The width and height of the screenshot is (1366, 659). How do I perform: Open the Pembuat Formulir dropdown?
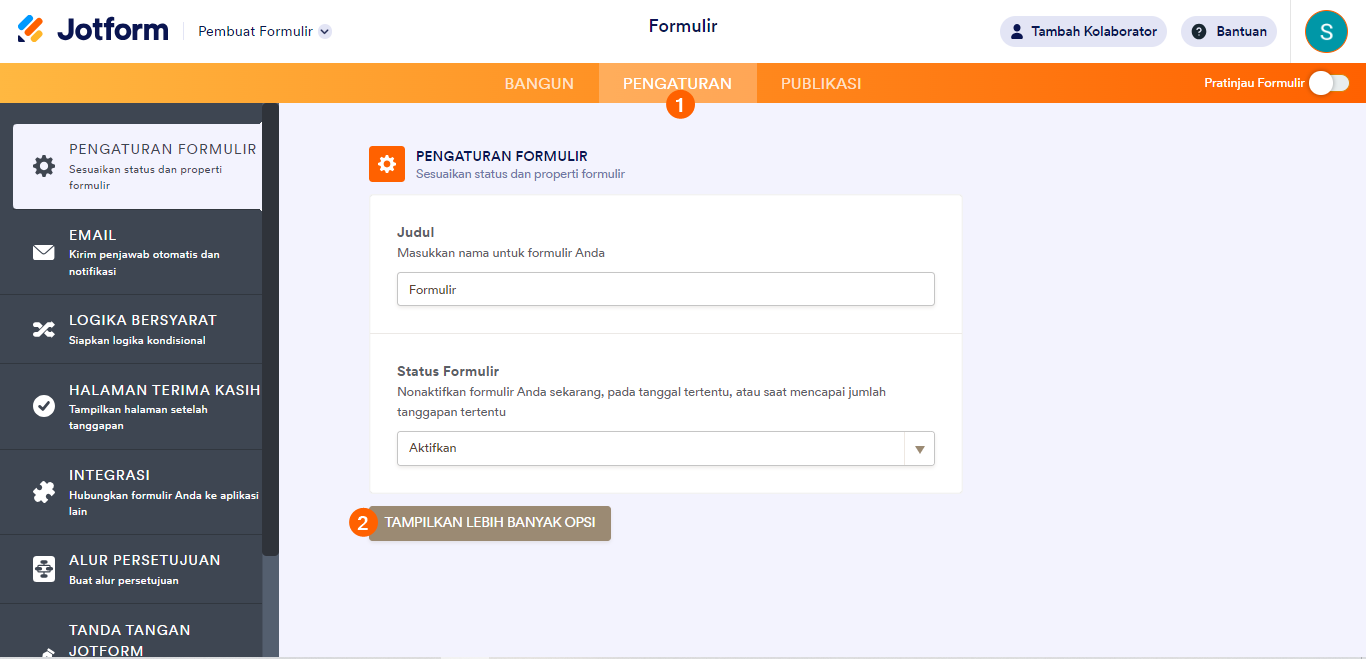point(265,31)
